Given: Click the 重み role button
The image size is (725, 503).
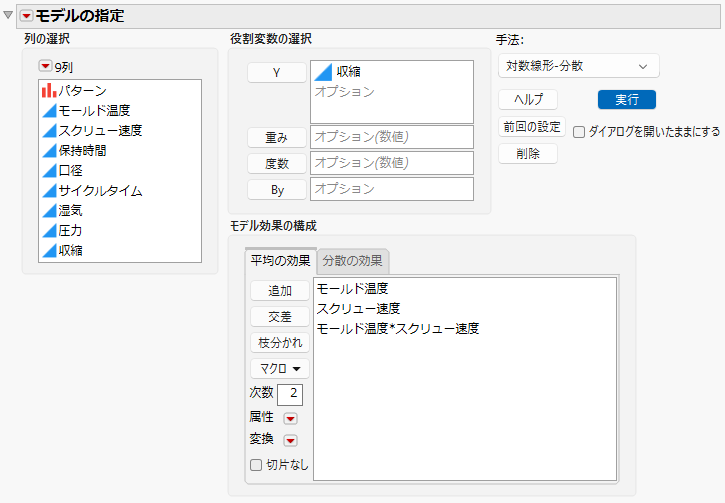Looking at the screenshot, I should 276,137.
